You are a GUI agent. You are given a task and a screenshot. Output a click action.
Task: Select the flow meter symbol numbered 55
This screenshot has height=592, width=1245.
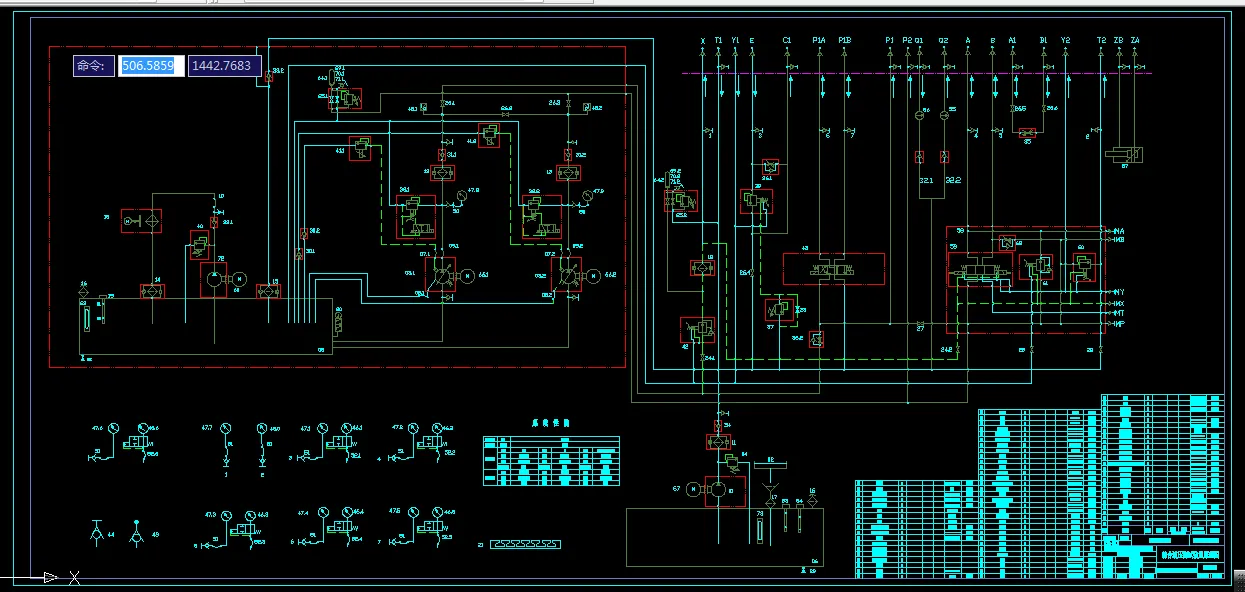pos(944,116)
